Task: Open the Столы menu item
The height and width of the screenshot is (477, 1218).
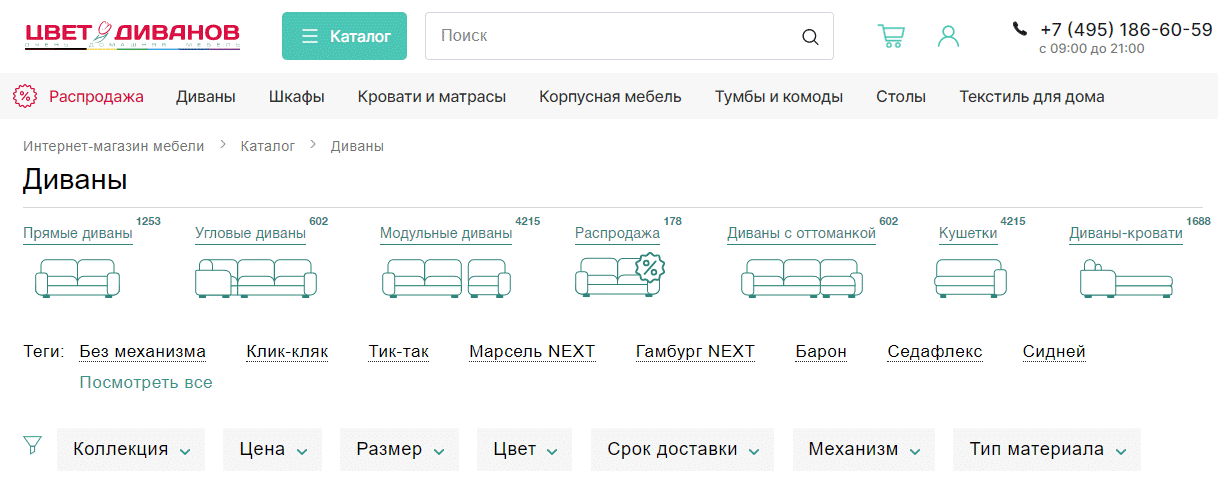Action: coord(901,97)
